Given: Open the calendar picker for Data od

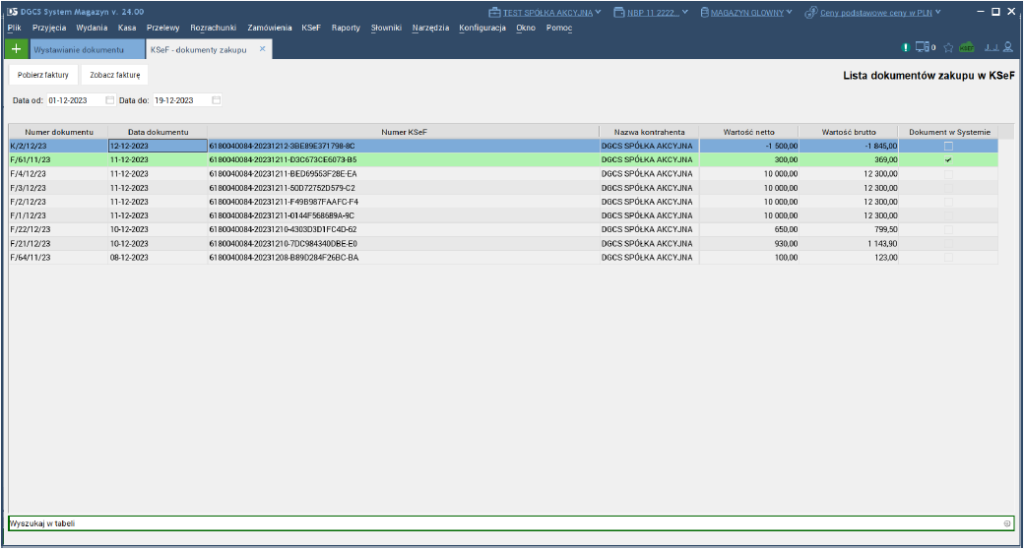Looking at the screenshot, I should pyautogui.click(x=110, y=100).
